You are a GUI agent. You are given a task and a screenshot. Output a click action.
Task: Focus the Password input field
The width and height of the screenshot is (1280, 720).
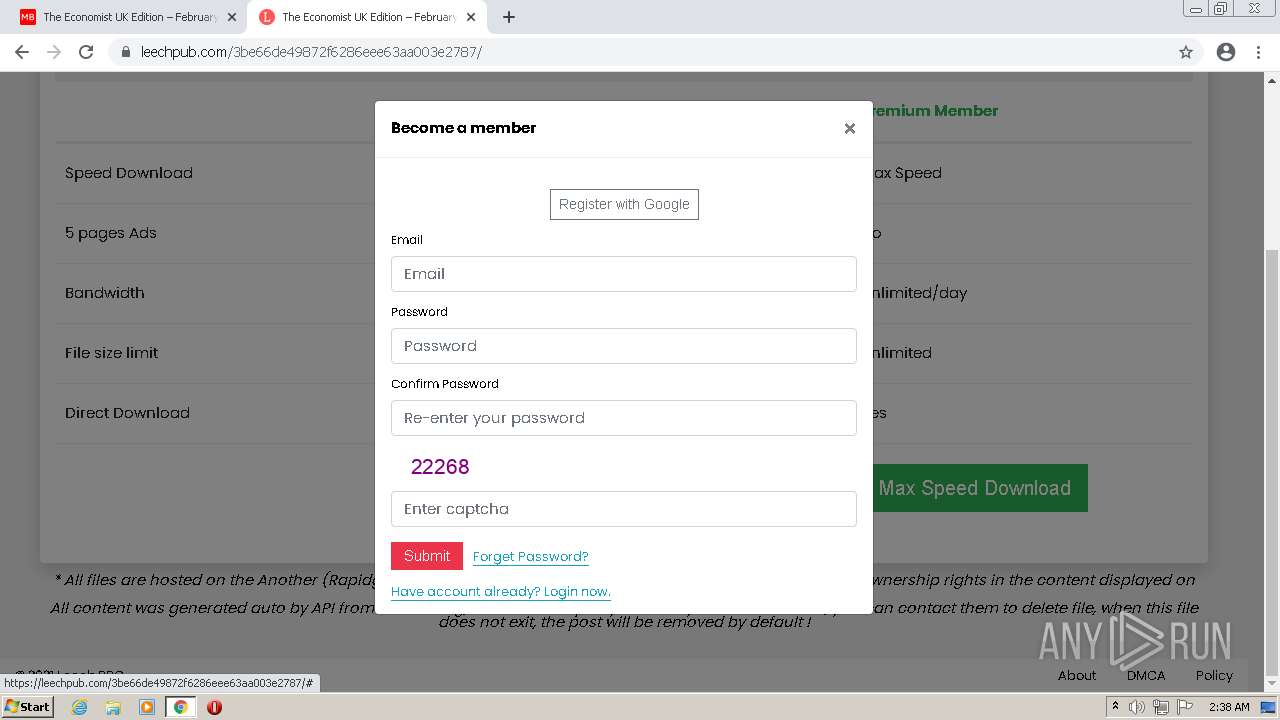pos(624,346)
